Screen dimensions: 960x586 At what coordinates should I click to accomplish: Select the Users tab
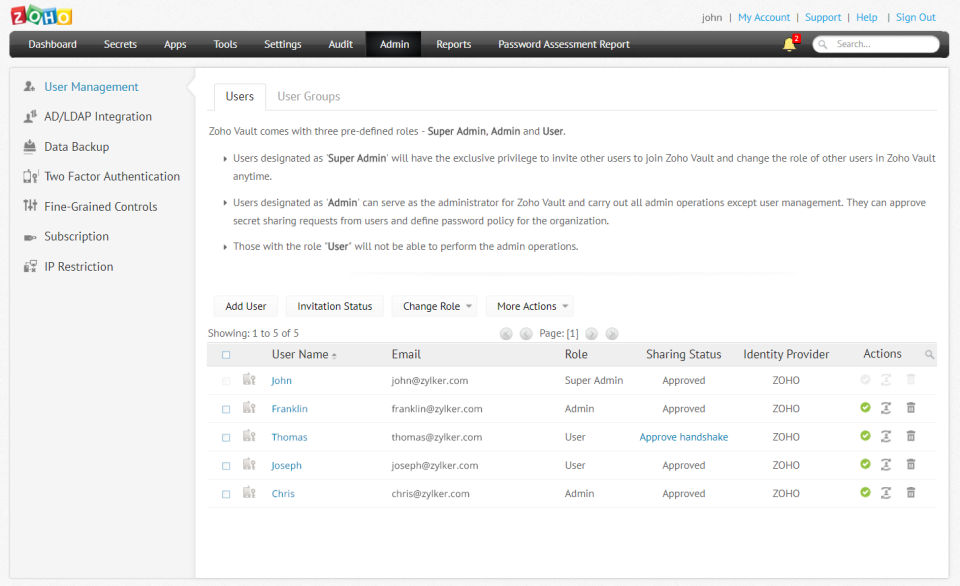[239, 96]
